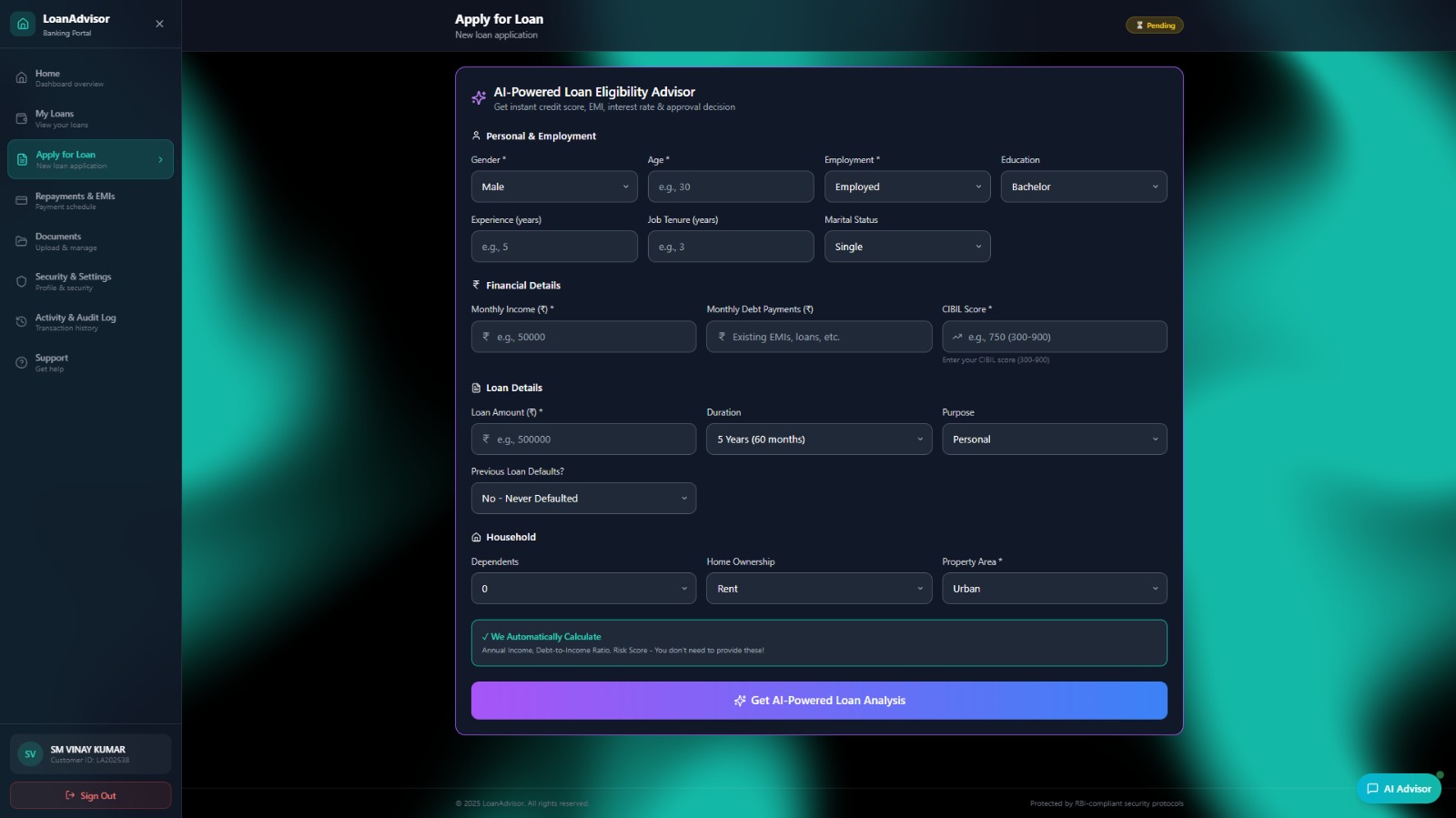Click the SM VINAY KUMAR profile card
This screenshot has width=1456, height=818.
(90, 754)
